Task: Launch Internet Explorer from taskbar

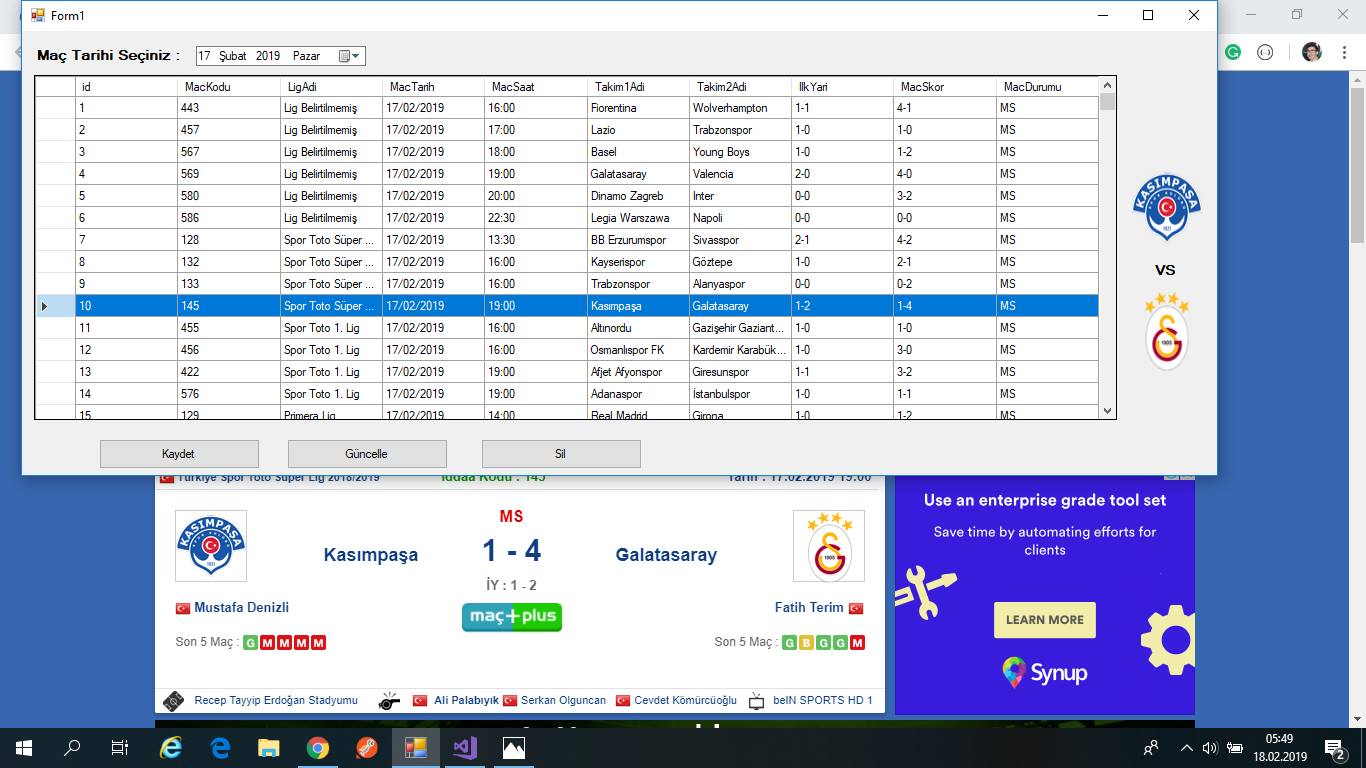Action: coord(171,747)
